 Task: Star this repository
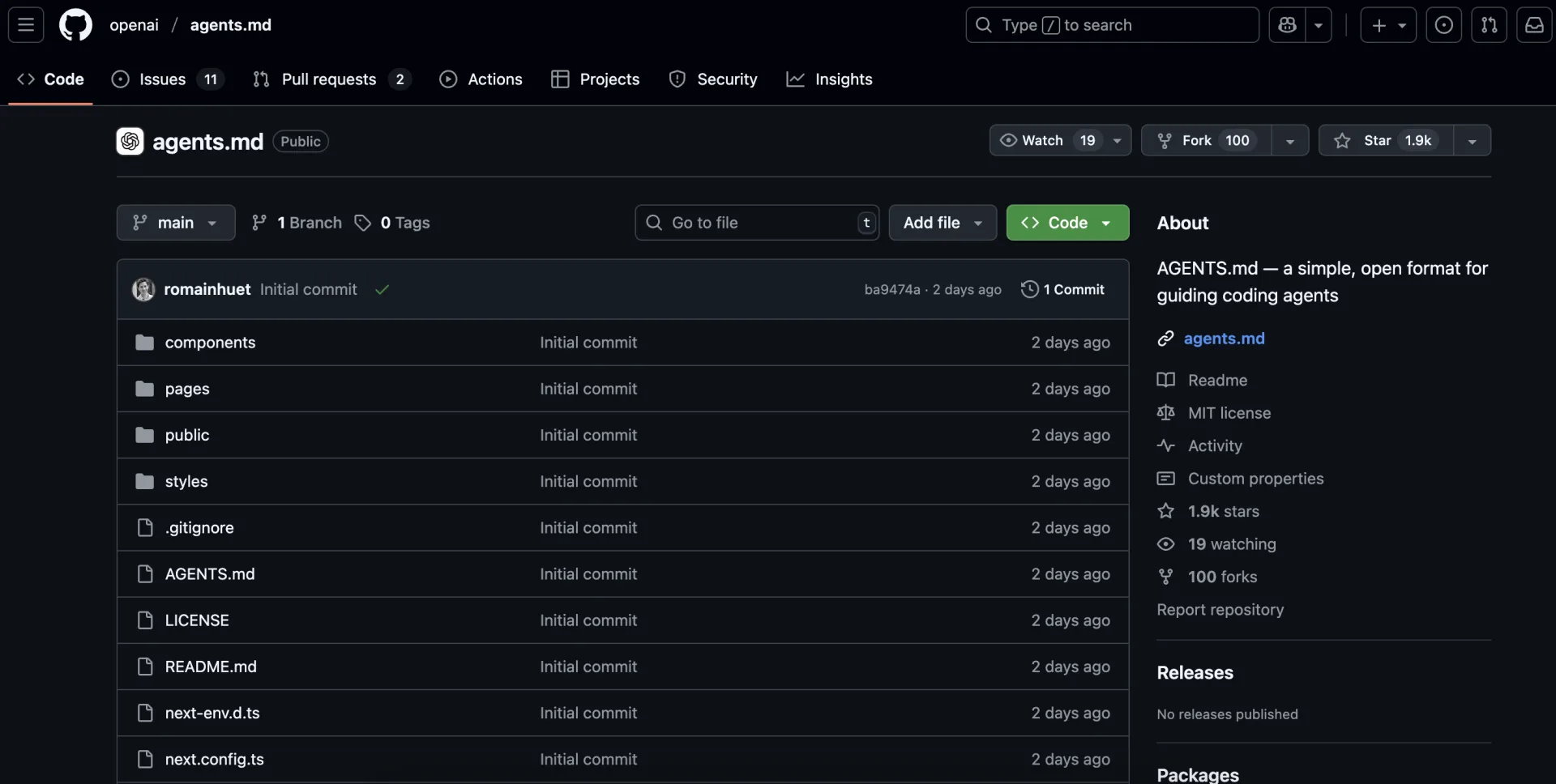[1386, 140]
